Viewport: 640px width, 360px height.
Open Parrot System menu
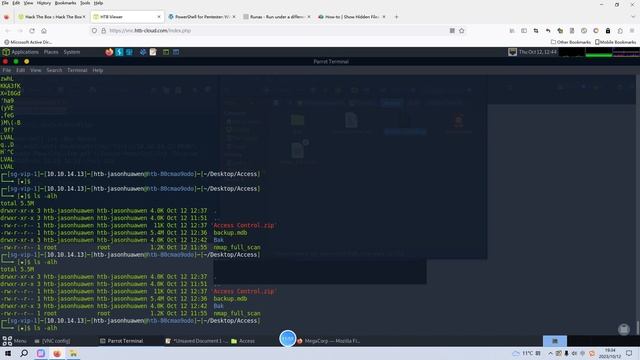click(72, 52)
